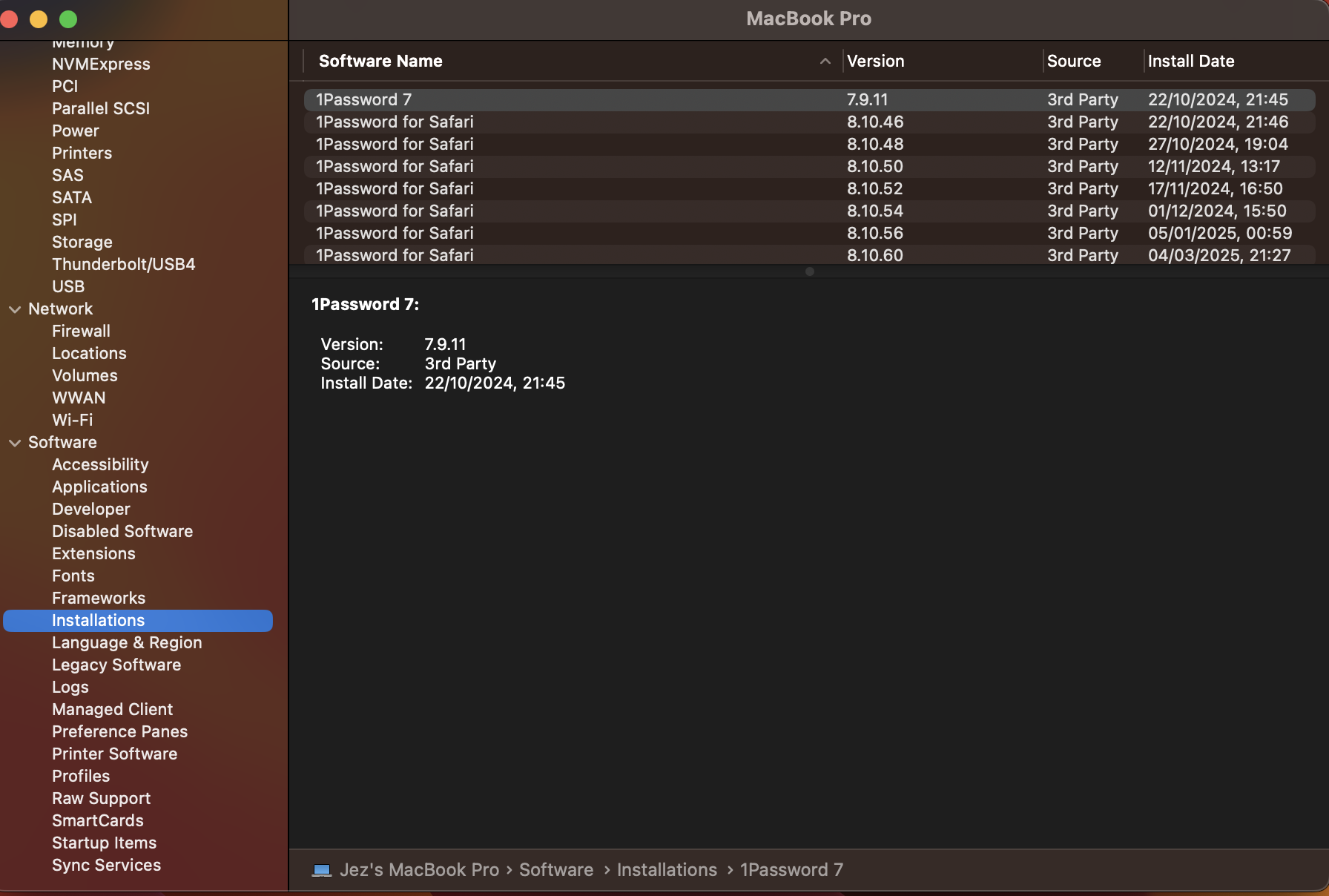Open Parallel SCSI in the sidebar
This screenshot has width=1329, height=896.
click(x=101, y=109)
